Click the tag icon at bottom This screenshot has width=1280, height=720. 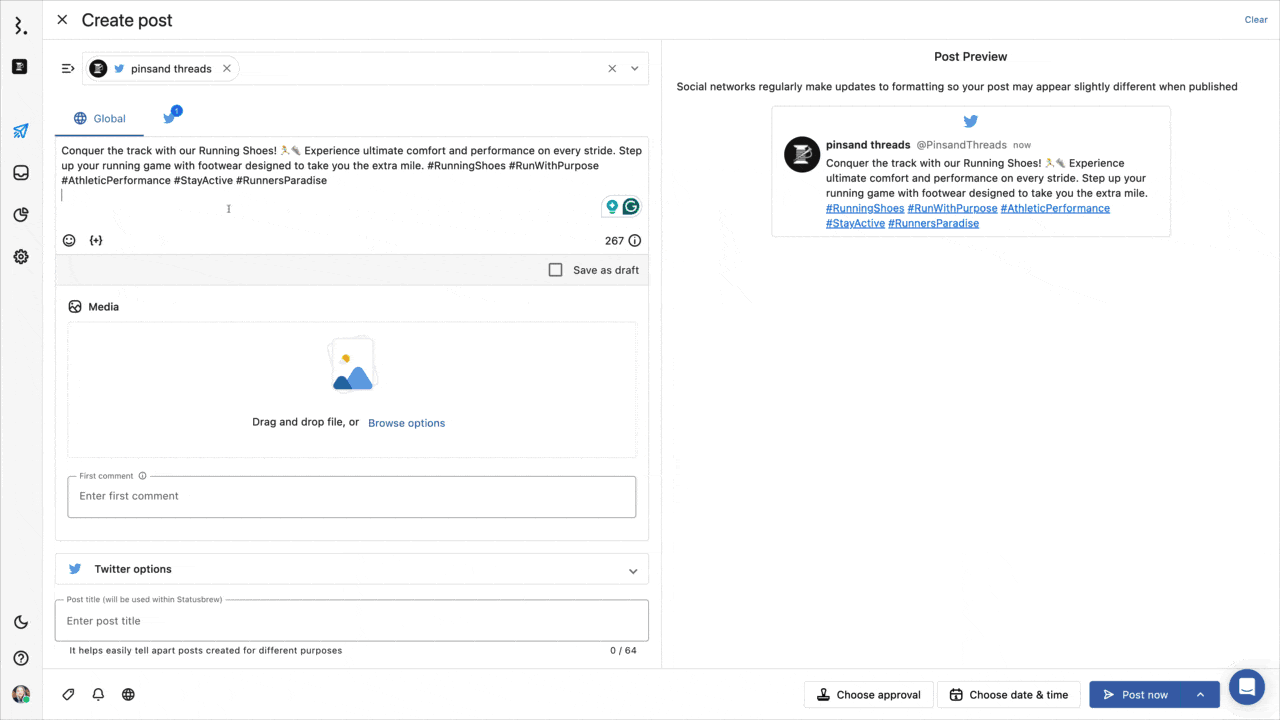tap(68, 694)
